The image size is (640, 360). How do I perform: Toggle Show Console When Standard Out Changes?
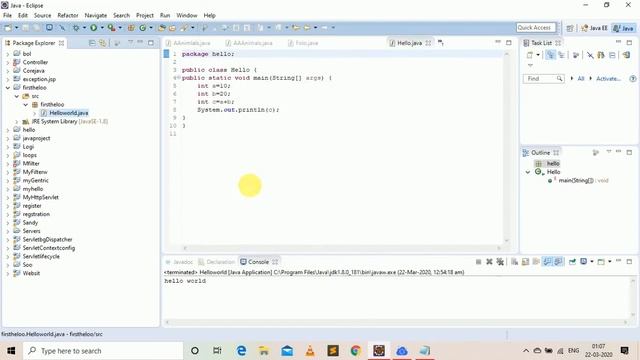(x=547, y=262)
